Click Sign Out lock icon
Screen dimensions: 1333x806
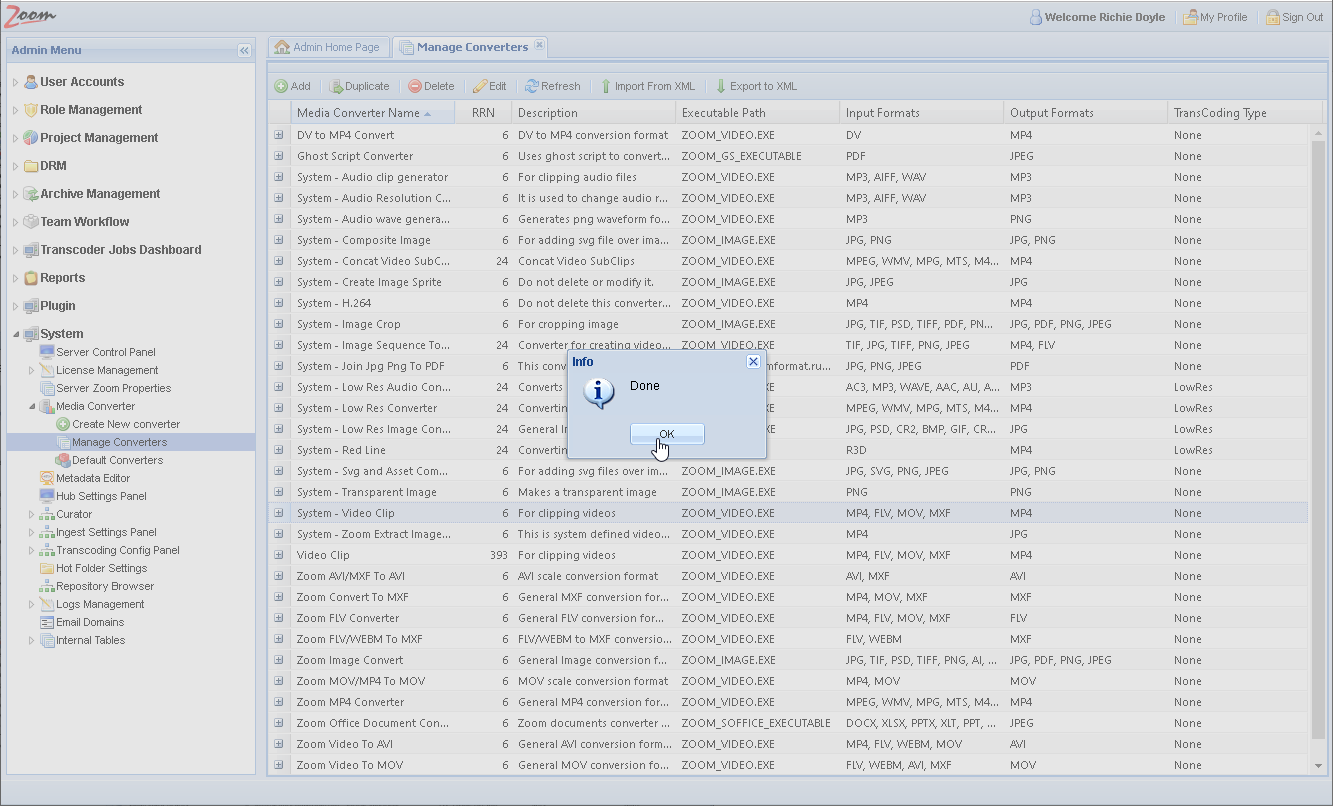click(1272, 17)
